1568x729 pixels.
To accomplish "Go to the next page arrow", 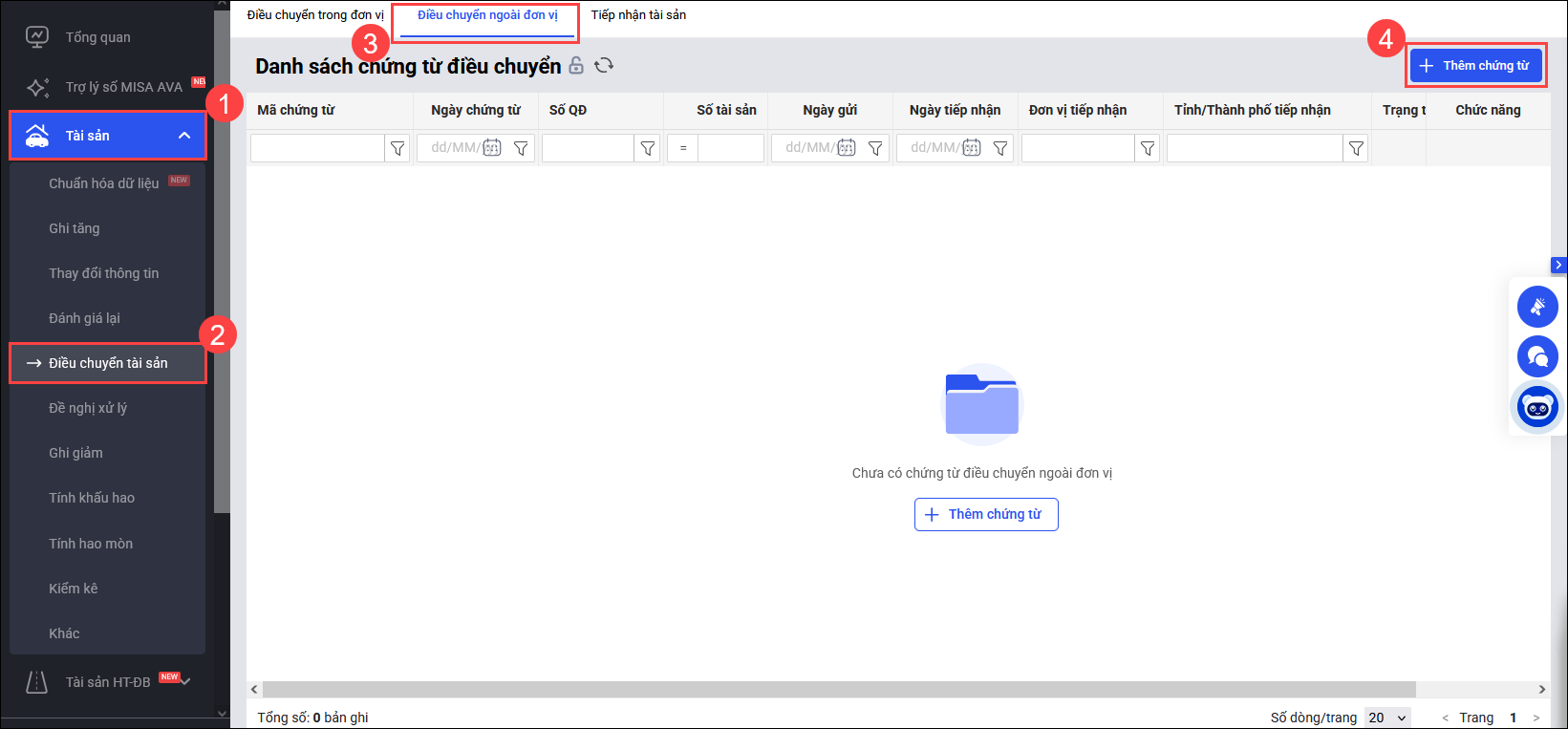I will tap(1536, 718).
